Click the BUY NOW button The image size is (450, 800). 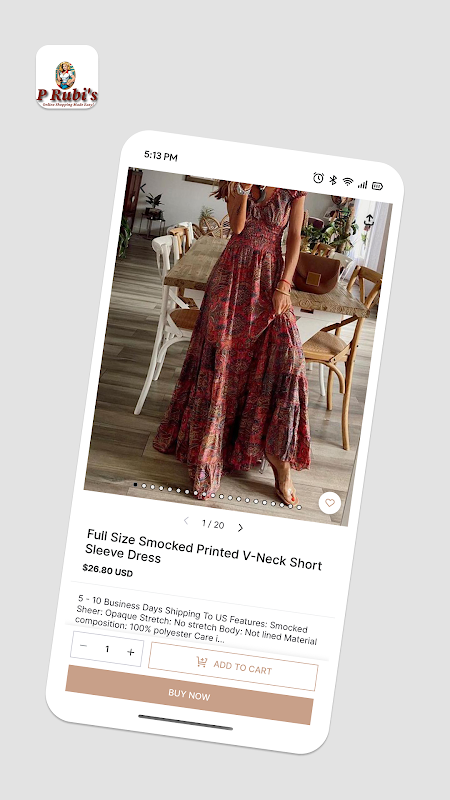[x=189, y=694]
